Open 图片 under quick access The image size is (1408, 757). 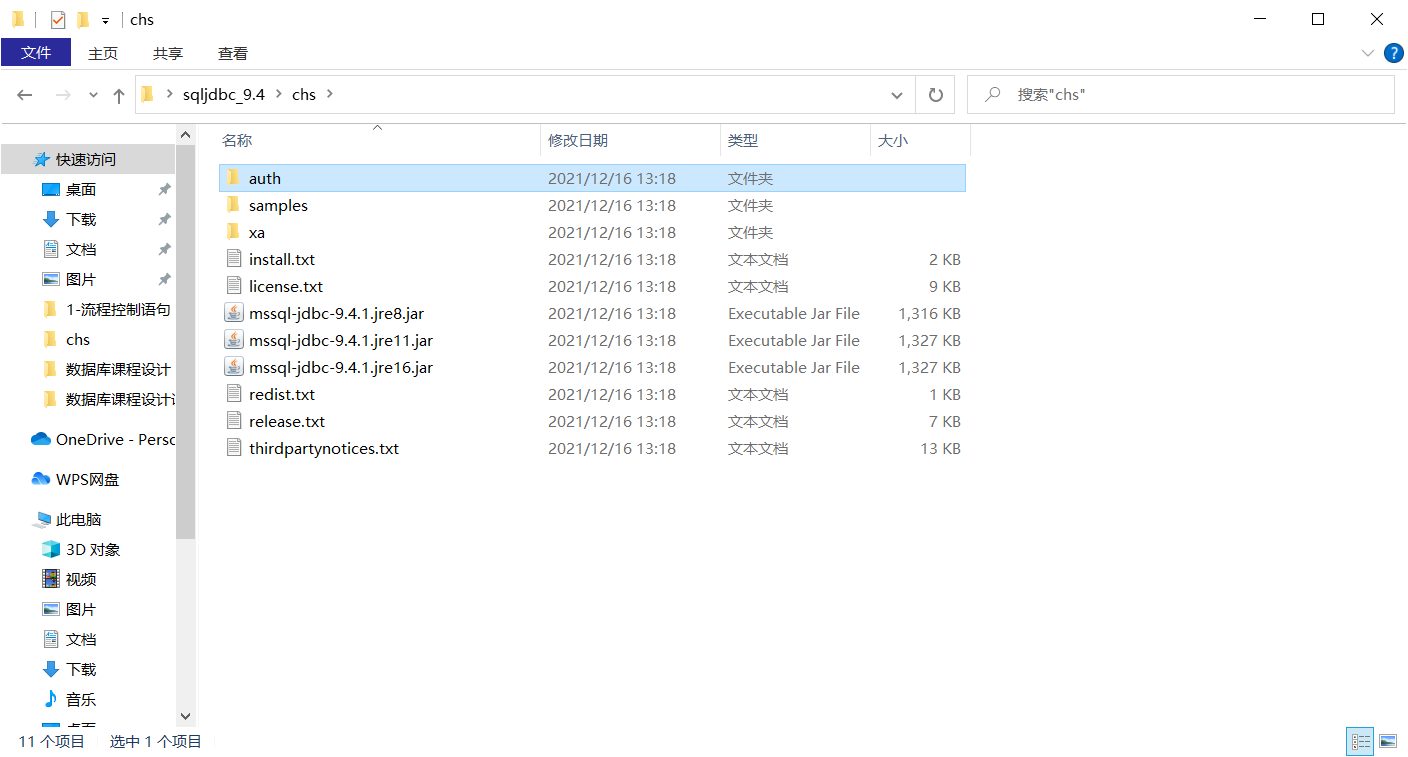coord(81,279)
